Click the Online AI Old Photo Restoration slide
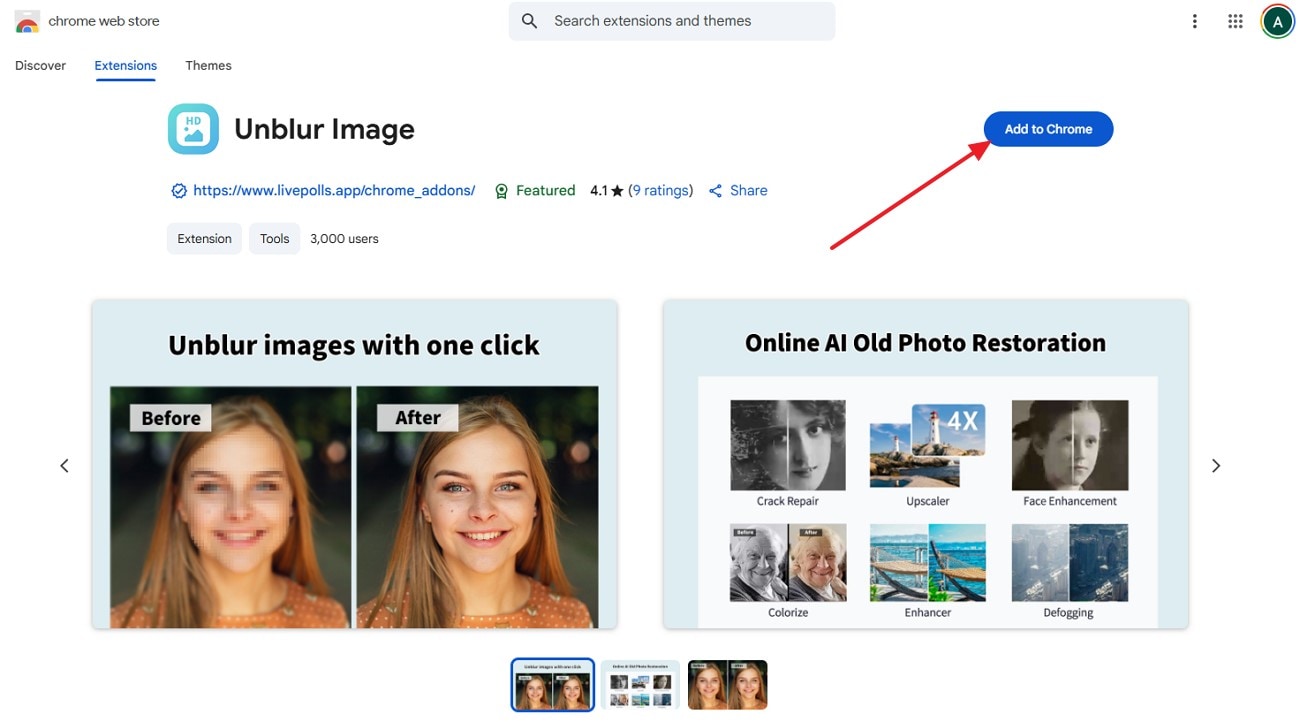1300x722 pixels. click(x=926, y=465)
